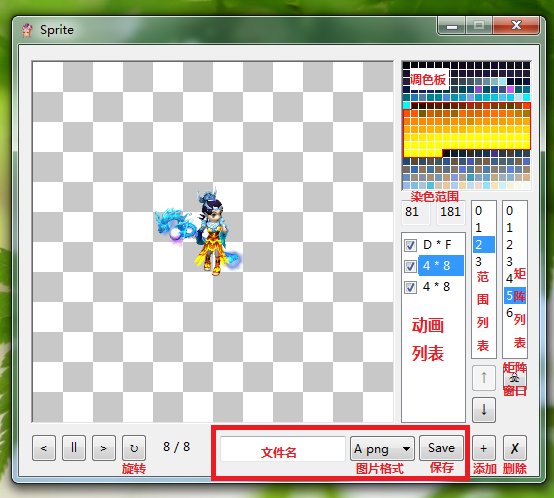The width and height of the screenshot is (554, 498).
Task: Move item down with the down arrow button
Action: tap(484, 410)
